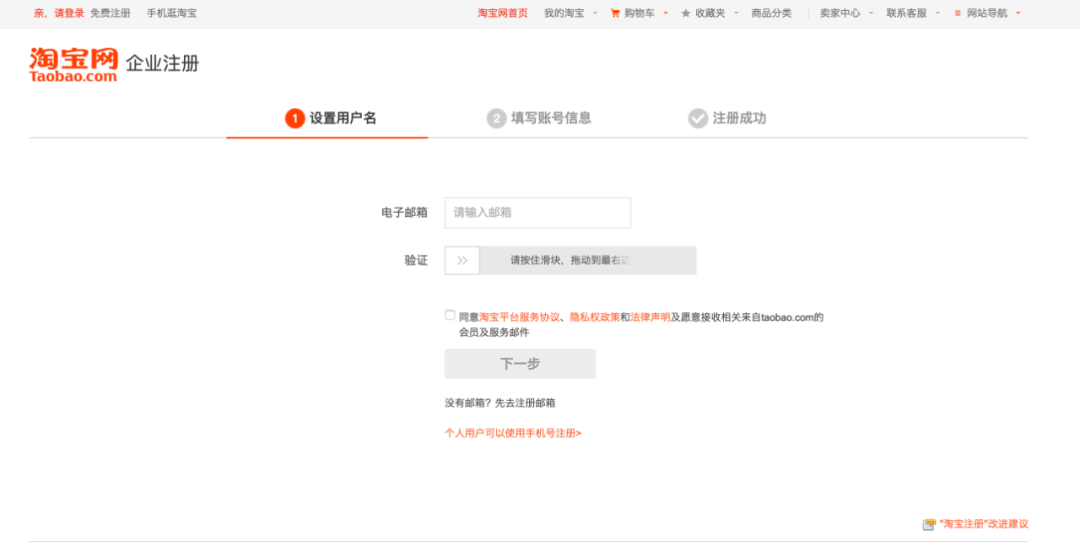Go to 淘宝网首页 in top bar
Viewport: 1080px width, 552px height.
coord(502,13)
